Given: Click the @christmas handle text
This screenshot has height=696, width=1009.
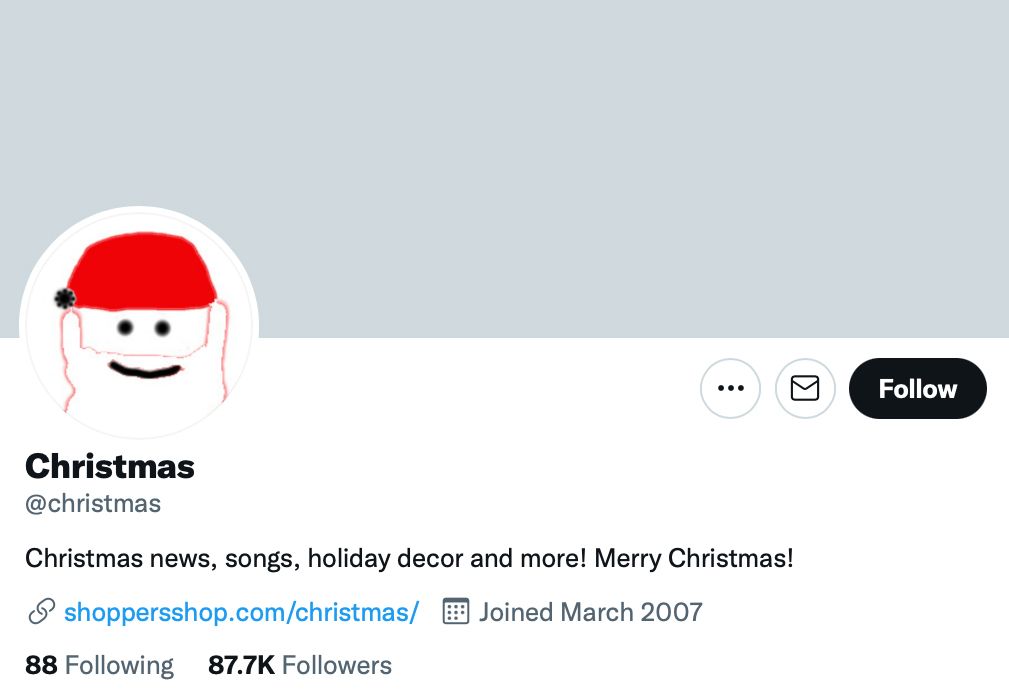Looking at the screenshot, I should point(93,503).
